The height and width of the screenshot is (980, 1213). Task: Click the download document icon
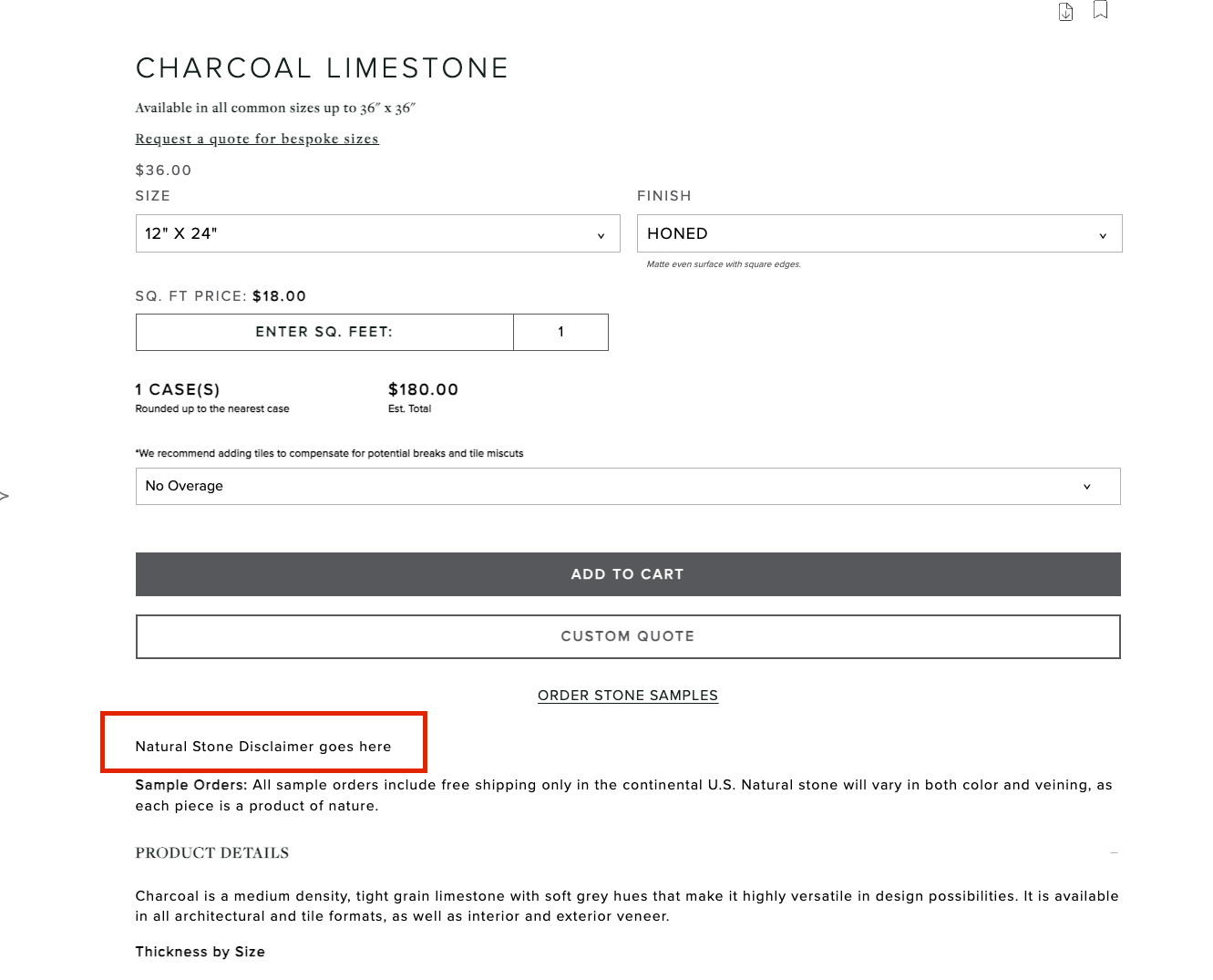[1065, 12]
